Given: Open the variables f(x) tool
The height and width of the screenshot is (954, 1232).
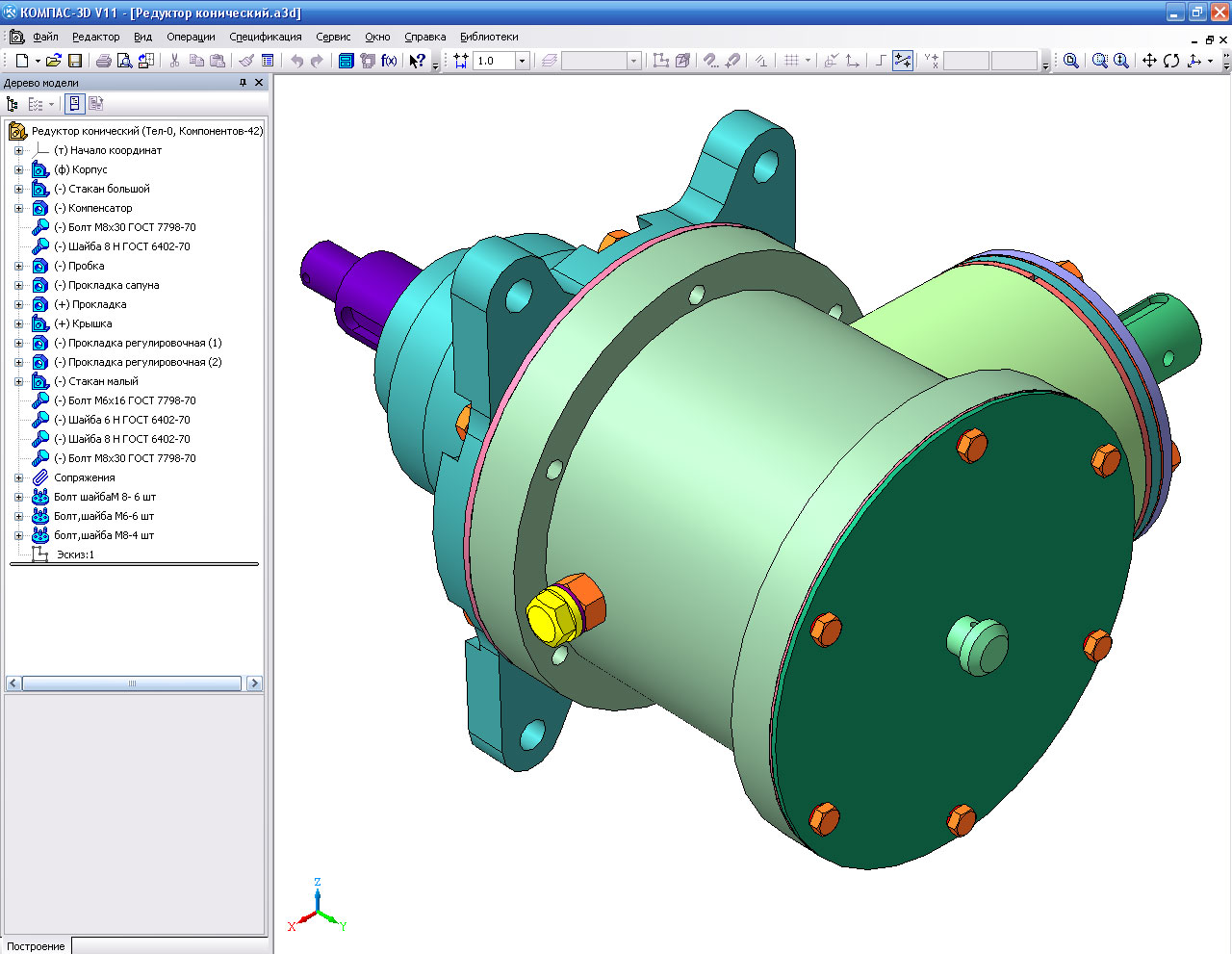Looking at the screenshot, I should click(389, 61).
